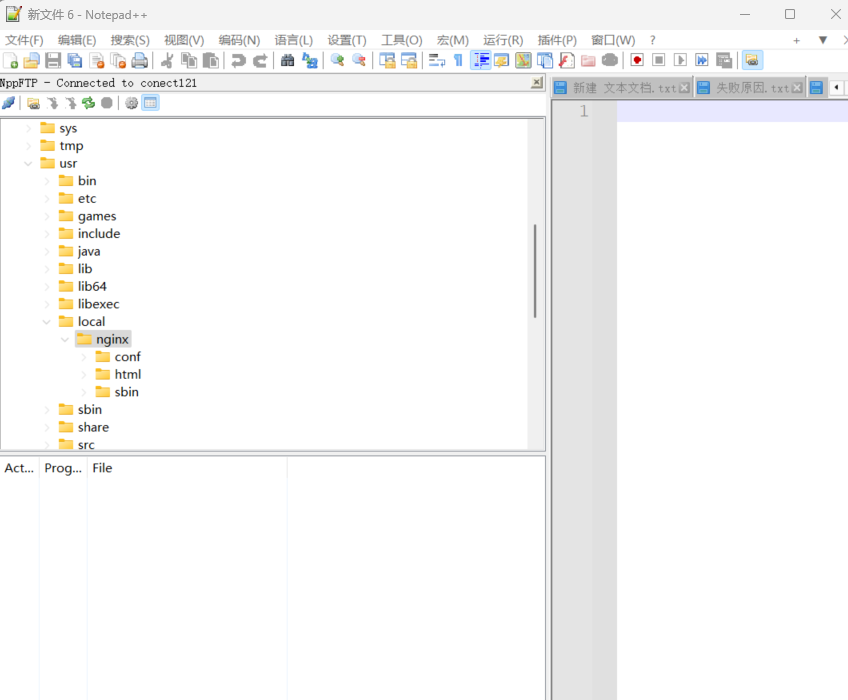Open the NppFTP connection profile settings gear
The image size is (848, 700).
[x=131, y=103]
